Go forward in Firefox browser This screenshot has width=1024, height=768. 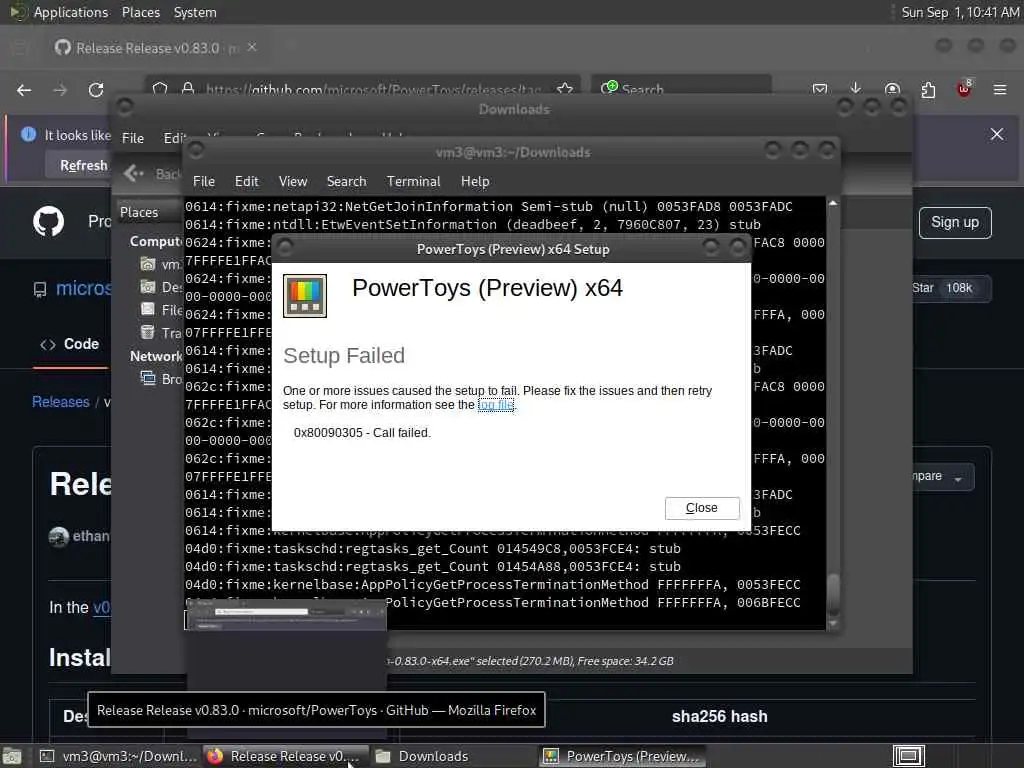[x=60, y=90]
